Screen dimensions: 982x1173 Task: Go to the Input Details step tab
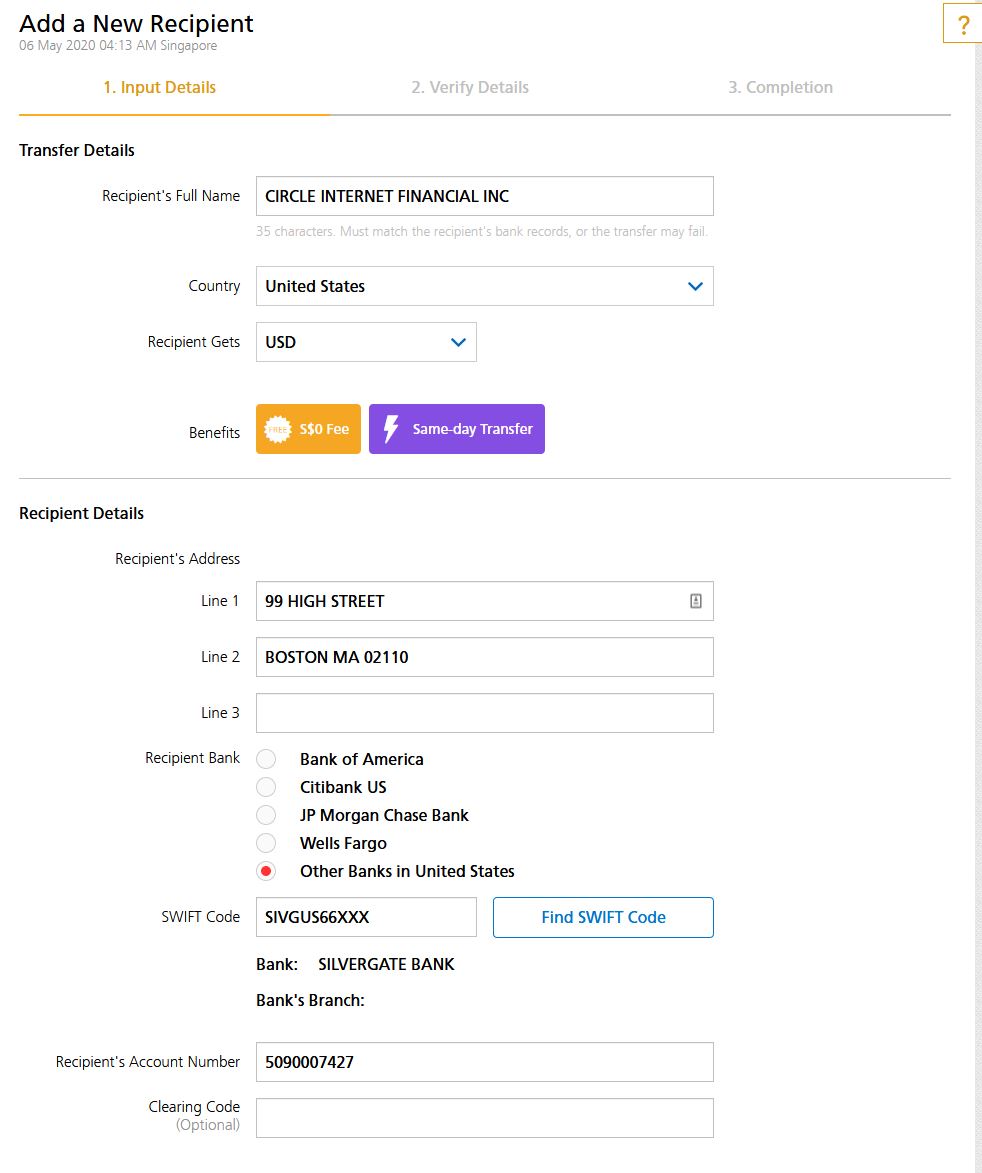point(159,88)
